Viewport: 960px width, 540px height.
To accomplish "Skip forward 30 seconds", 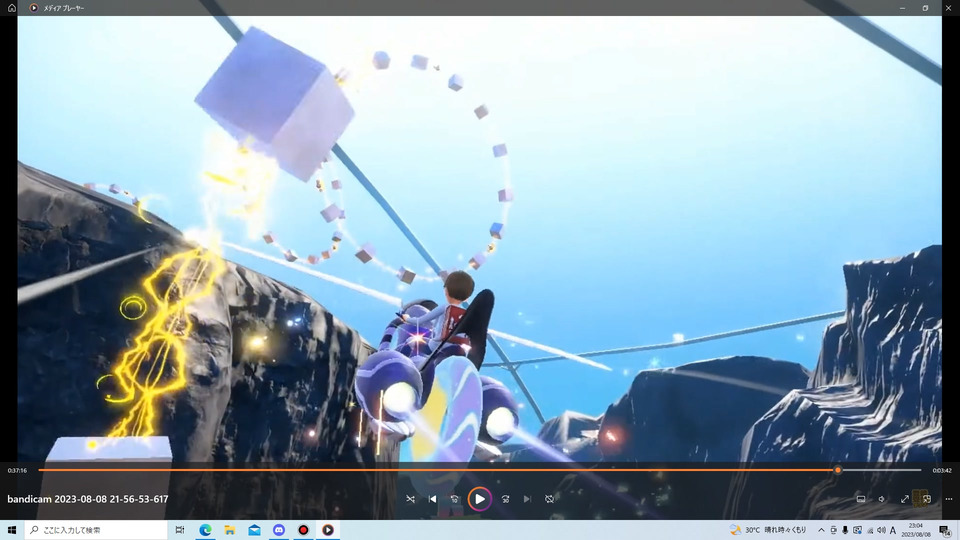I will point(505,499).
